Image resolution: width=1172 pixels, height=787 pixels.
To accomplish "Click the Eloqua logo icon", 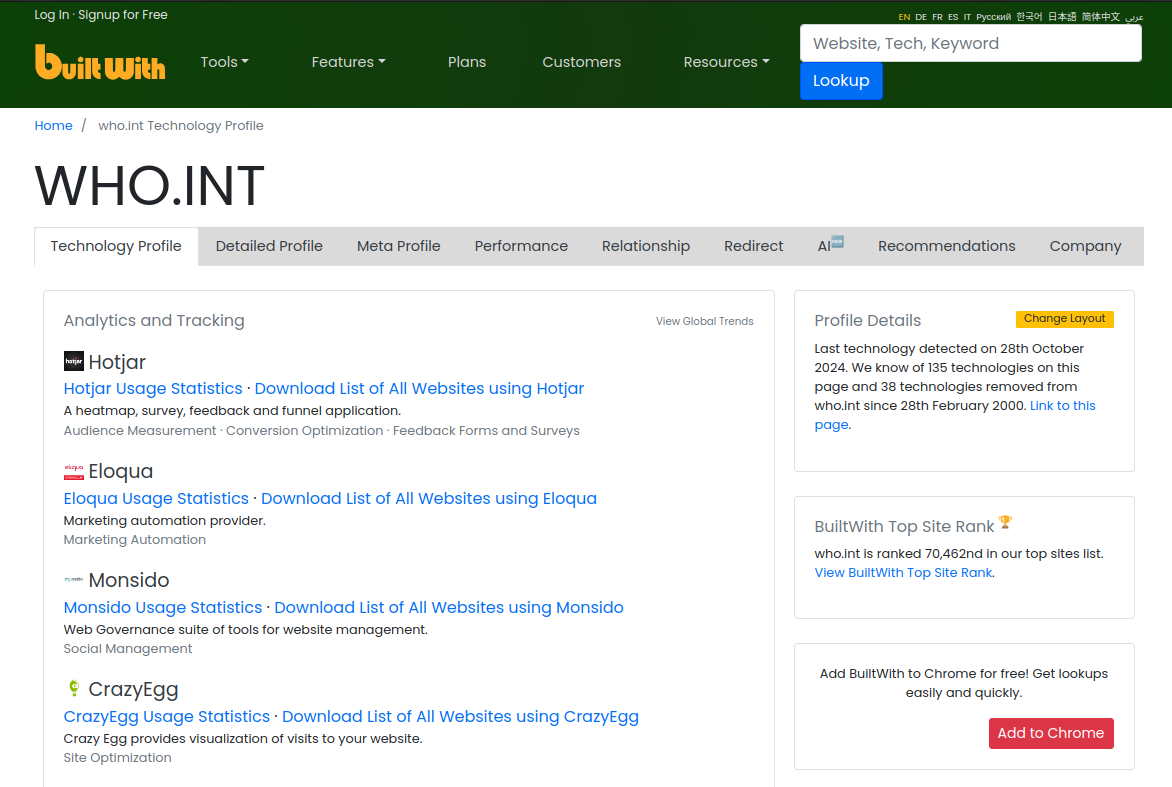I will (73, 471).
